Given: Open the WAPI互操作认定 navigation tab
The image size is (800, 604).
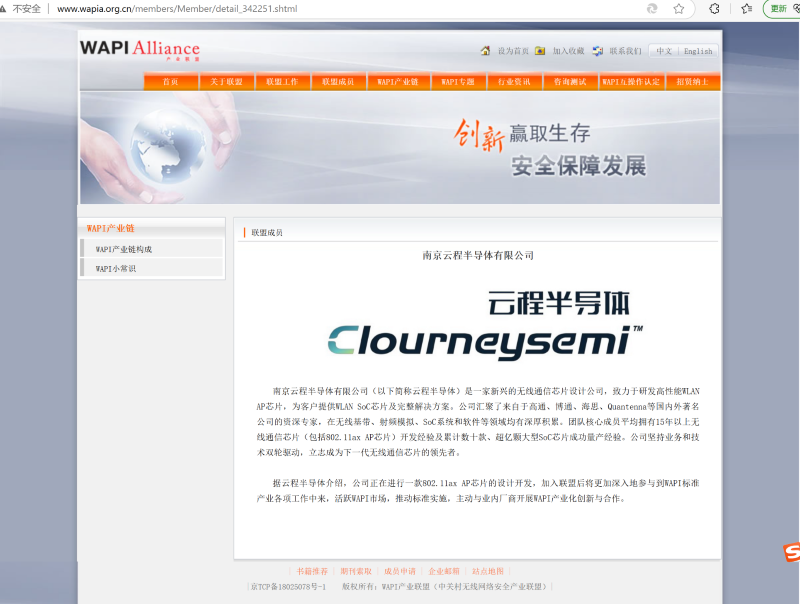Looking at the screenshot, I should [x=631, y=82].
